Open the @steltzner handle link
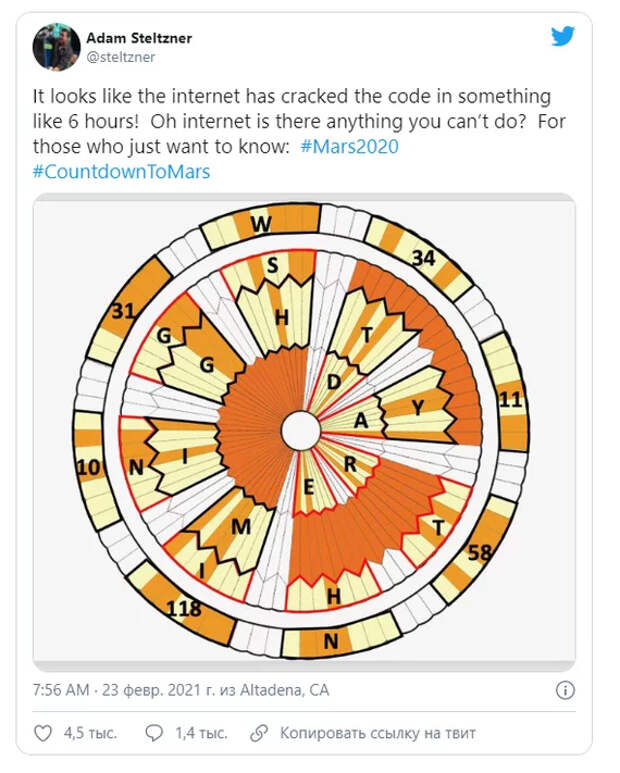The image size is (620, 773). 121,57
